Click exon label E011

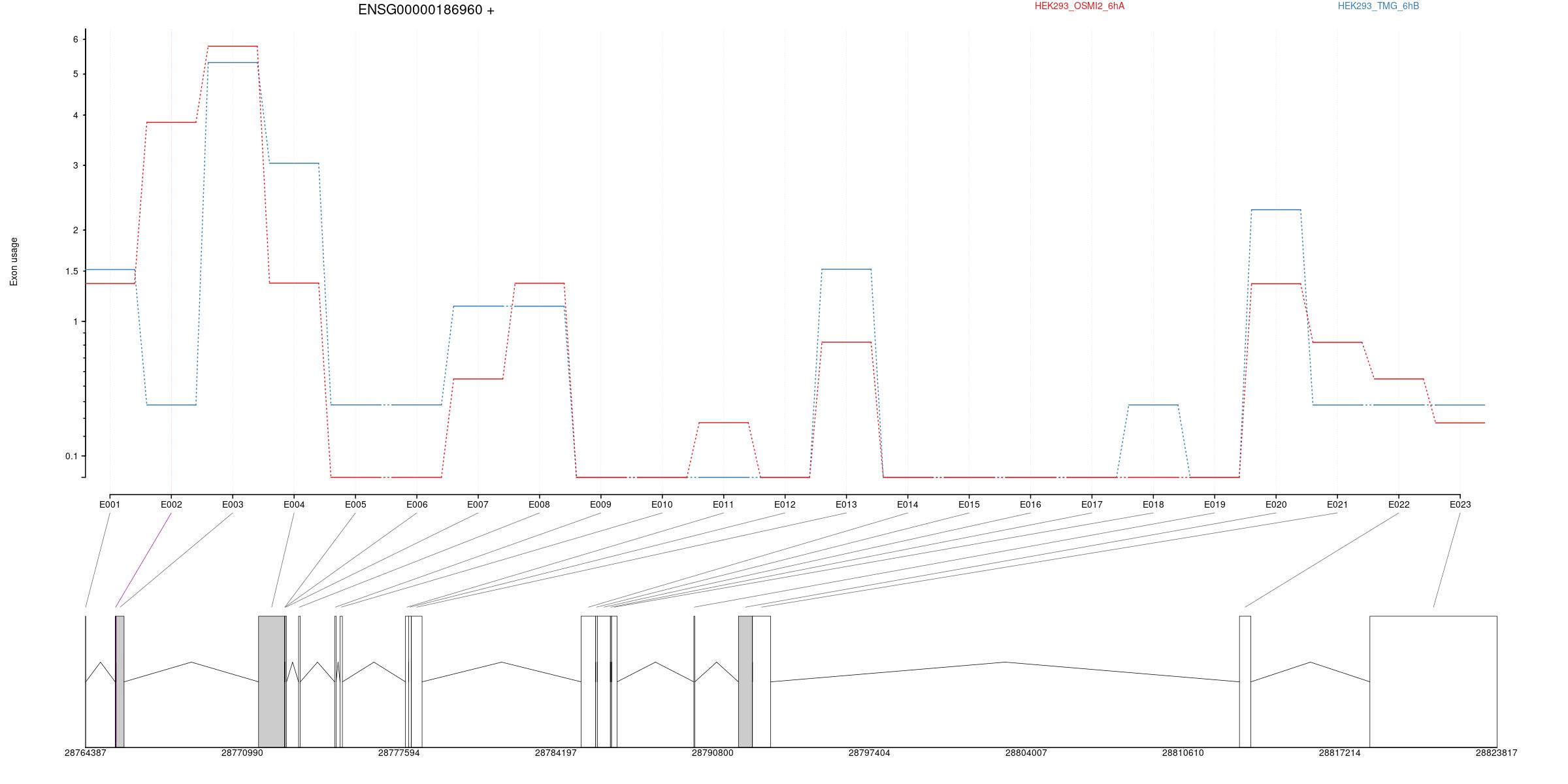[723, 504]
